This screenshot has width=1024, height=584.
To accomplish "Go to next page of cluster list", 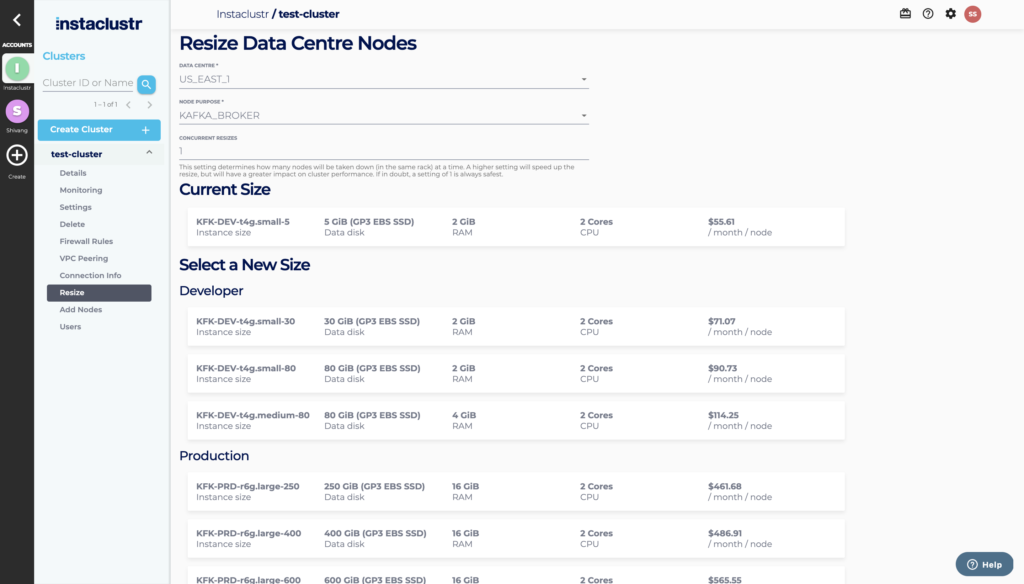I will click(150, 105).
